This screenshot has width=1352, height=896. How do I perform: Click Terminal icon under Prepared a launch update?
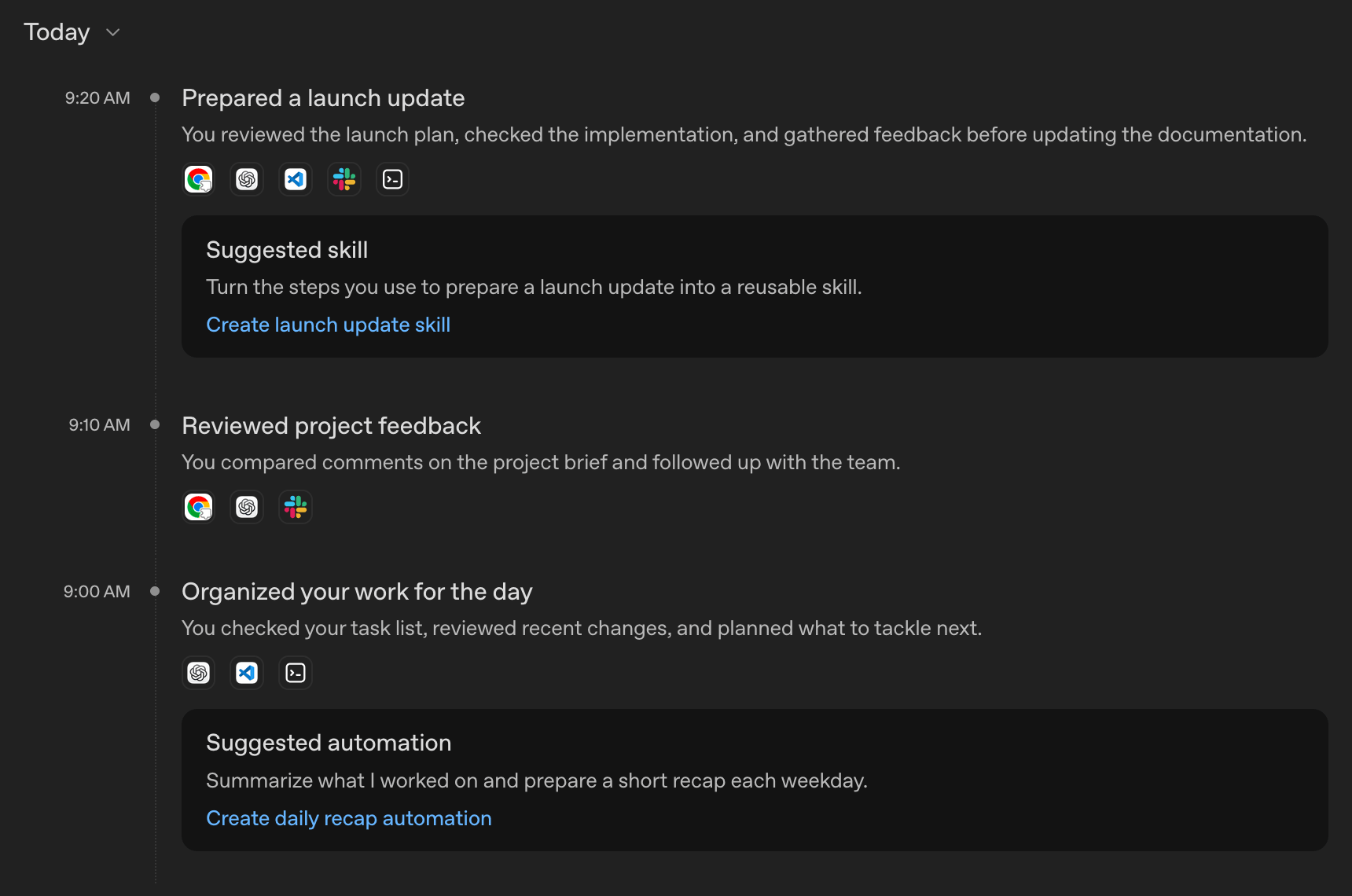[x=392, y=179]
